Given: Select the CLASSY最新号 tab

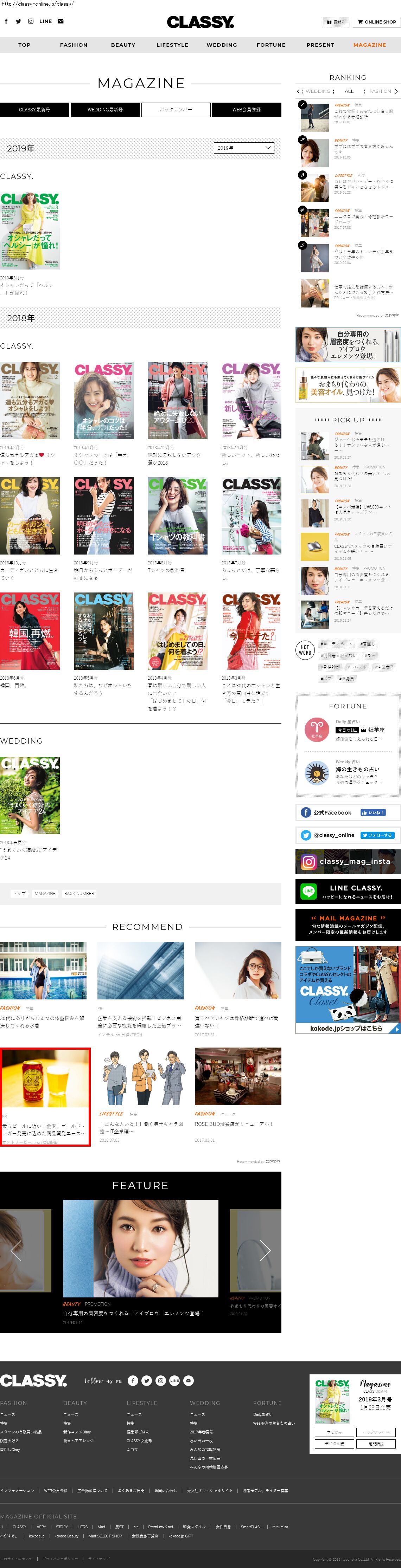Looking at the screenshot, I should click(x=35, y=110).
